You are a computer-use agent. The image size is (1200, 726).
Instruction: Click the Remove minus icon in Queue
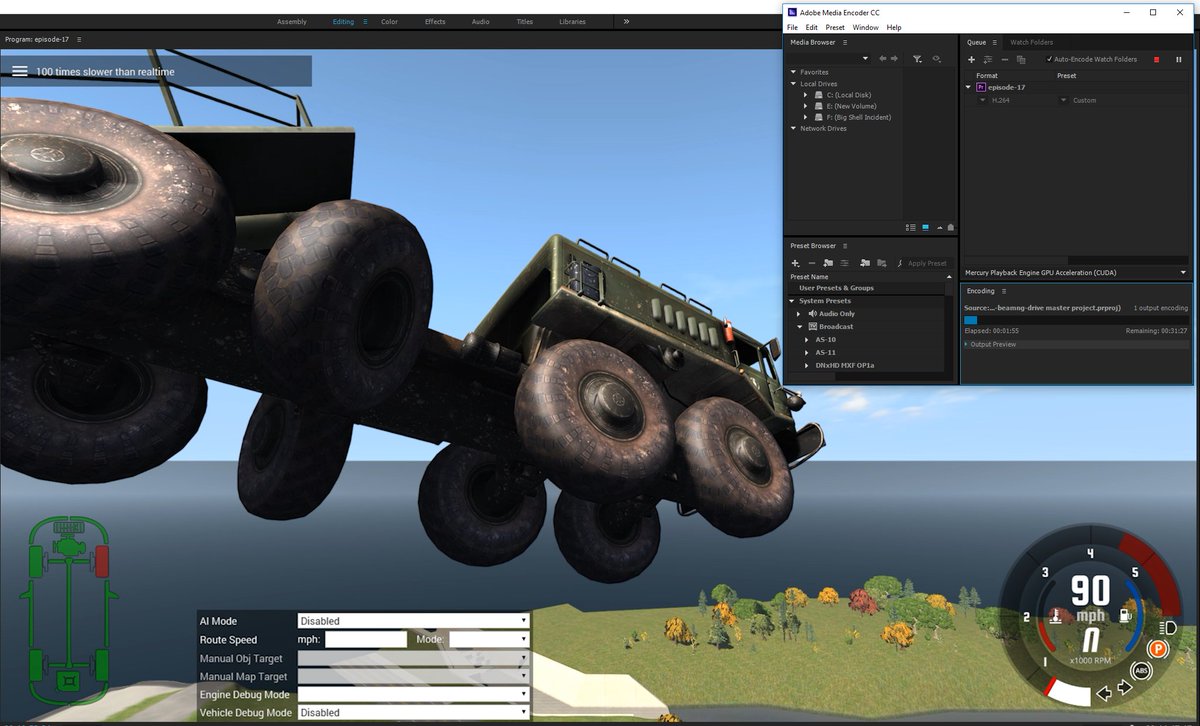pos(1005,60)
